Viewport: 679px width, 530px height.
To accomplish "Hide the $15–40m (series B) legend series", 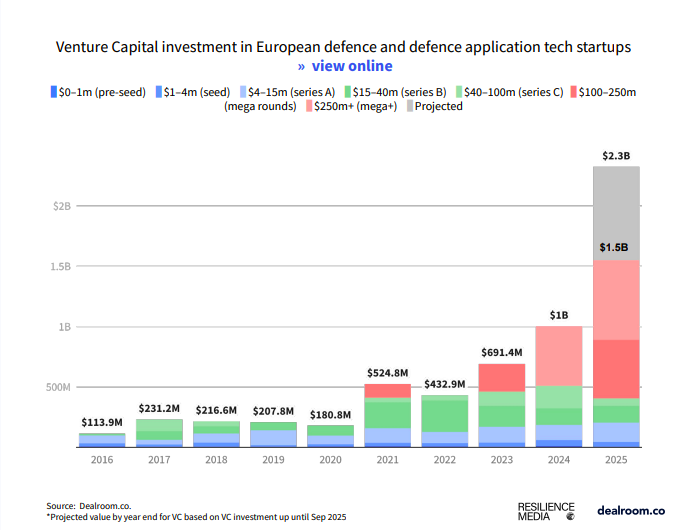I will [349, 92].
